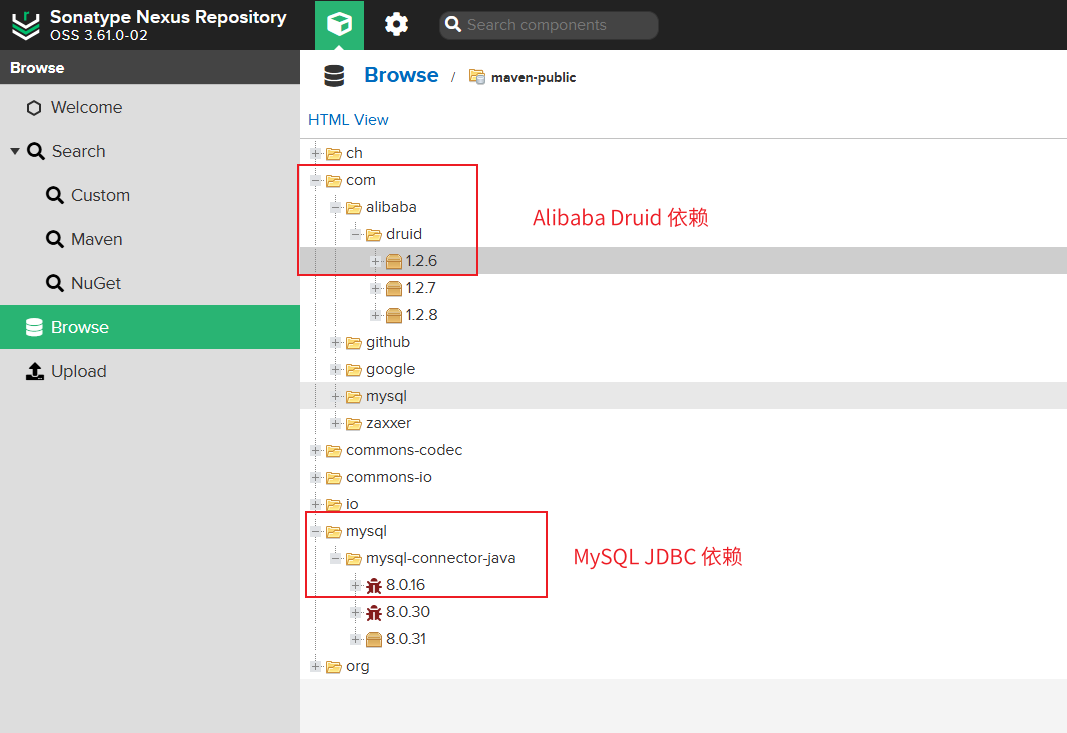This screenshot has height=733, width=1067.
Task: Click the druid 1.2.7 package icon
Action: (394, 288)
